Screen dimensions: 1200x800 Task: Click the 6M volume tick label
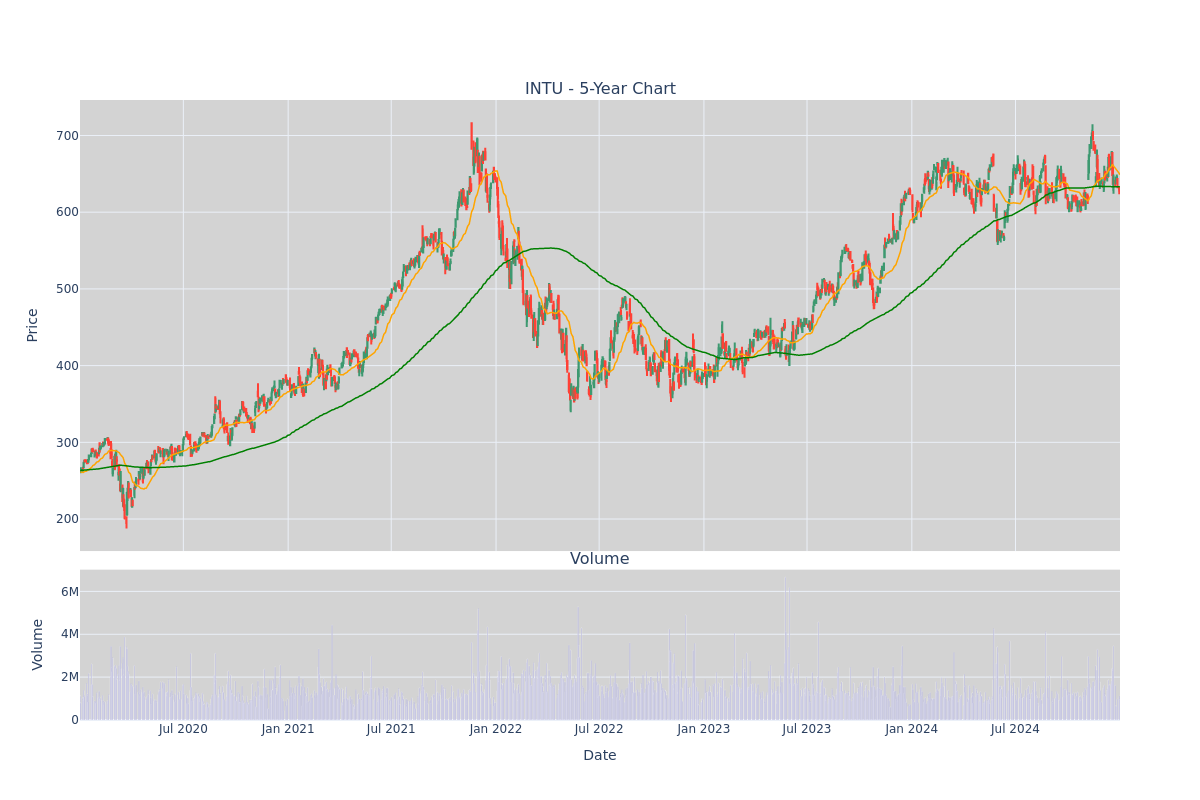pyautogui.click(x=70, y=592)
